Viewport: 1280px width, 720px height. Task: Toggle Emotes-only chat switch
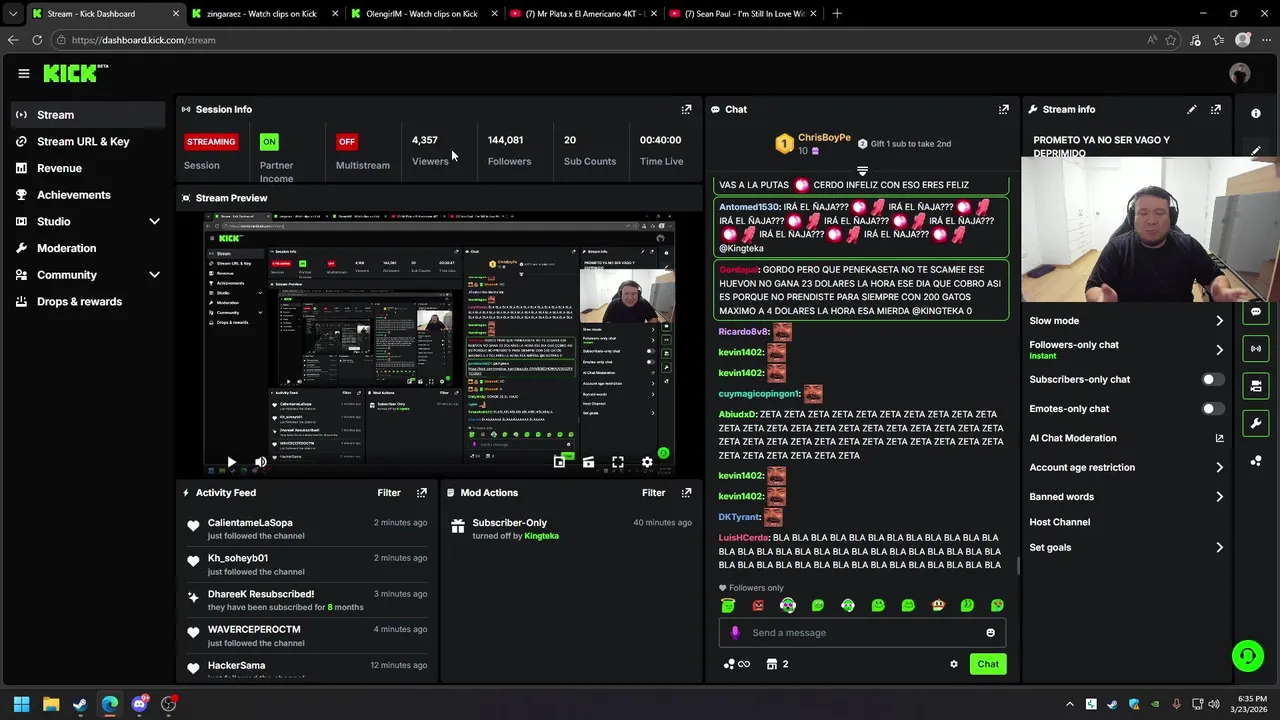1211,409
